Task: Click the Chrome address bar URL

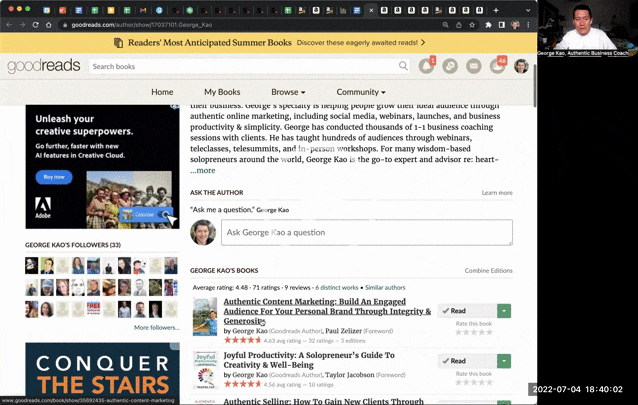Action: pos(142,25)
